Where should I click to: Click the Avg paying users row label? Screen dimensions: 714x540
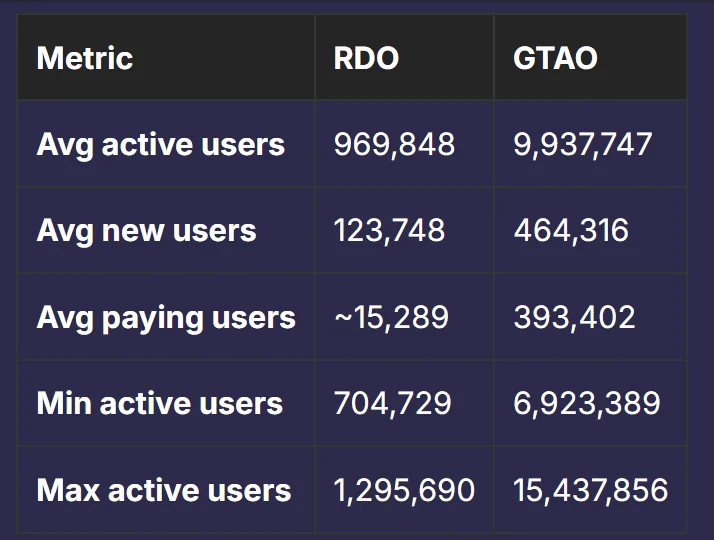point(166,318)
